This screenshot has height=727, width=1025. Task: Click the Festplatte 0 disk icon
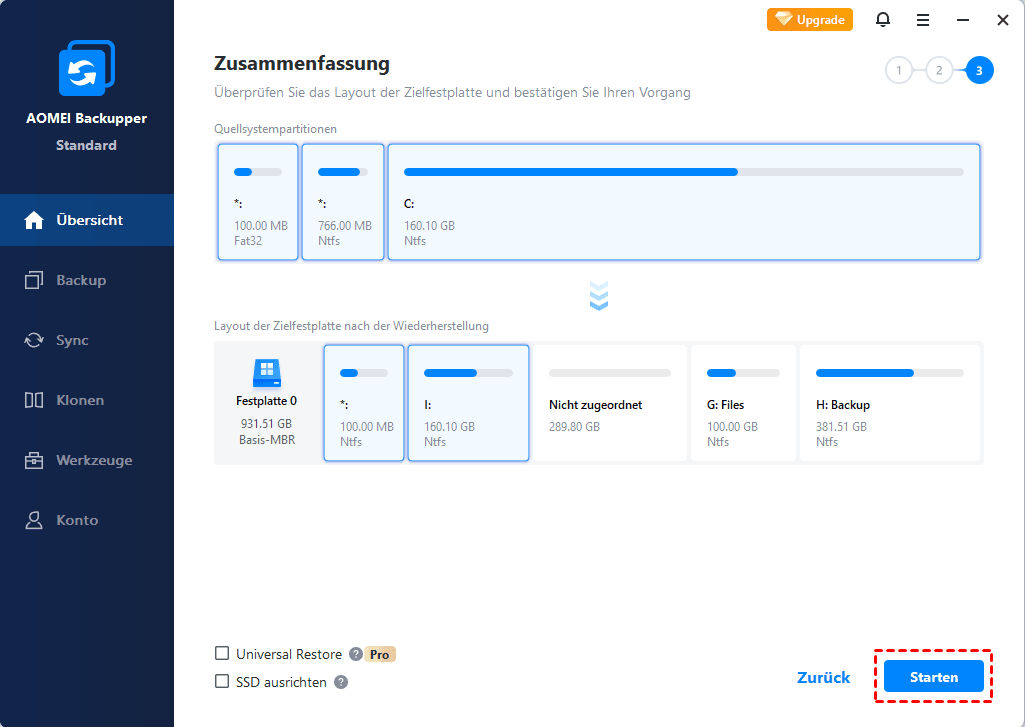tap(267, 373)
